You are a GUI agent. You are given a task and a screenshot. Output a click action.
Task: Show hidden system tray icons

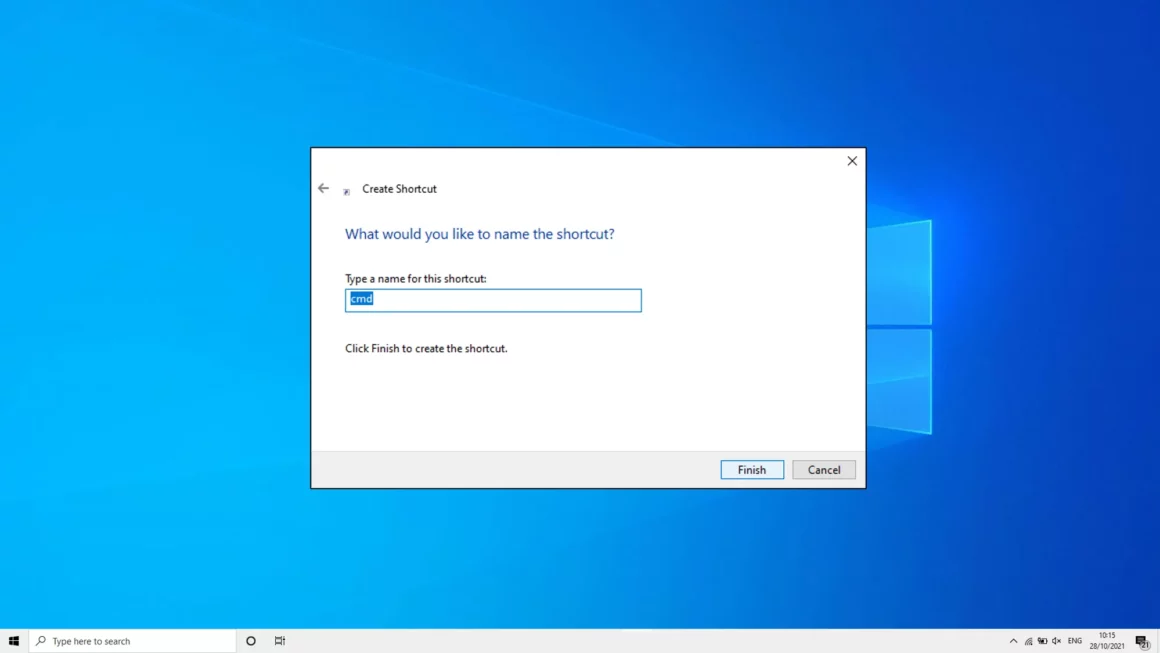click(1014, 641)
